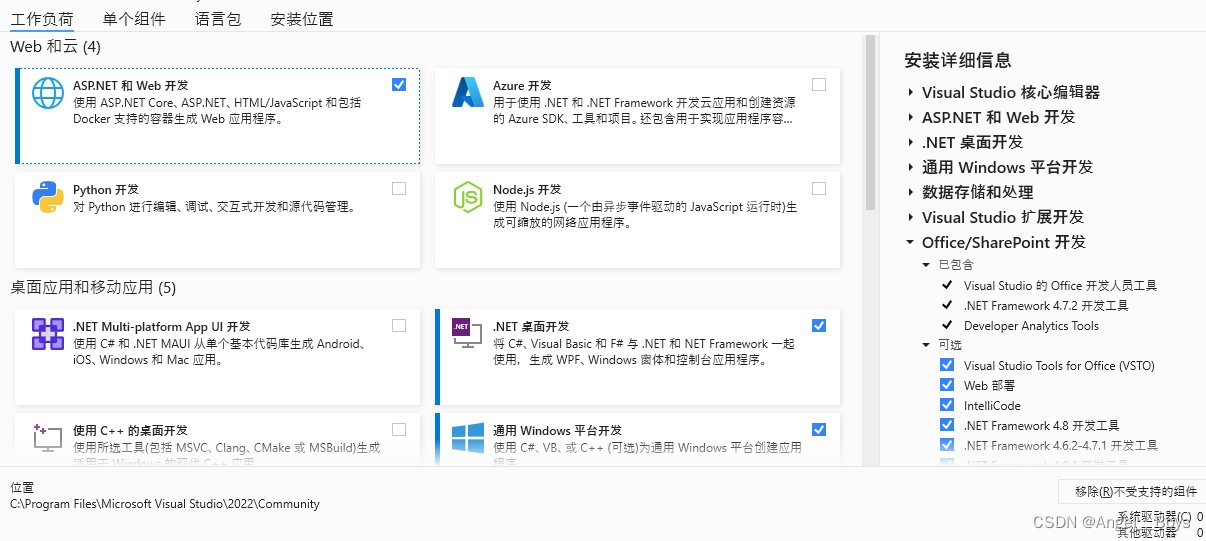Expand Visual Studio 扩展开发 install details
Viewport: 1206px width, 541px height.
[x=910, y=217]
